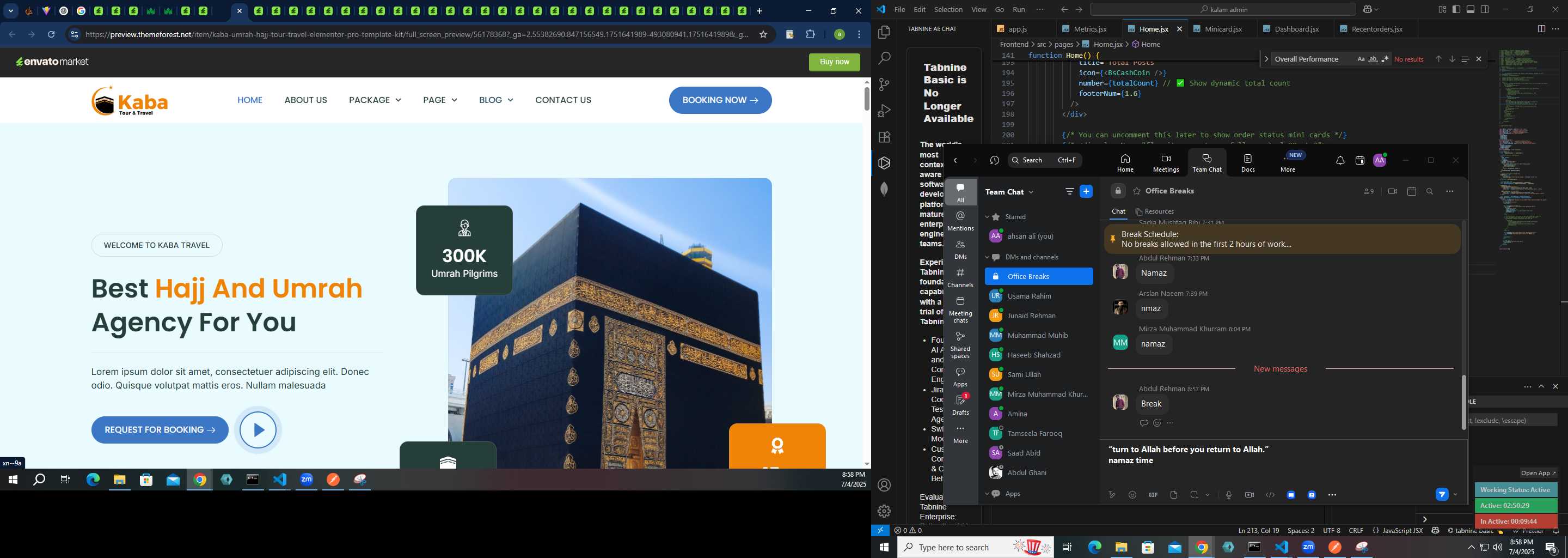Open PACKAGE dropdown on Kaba site
This screenshot has height=558, width=1568.
coord(375,100)
